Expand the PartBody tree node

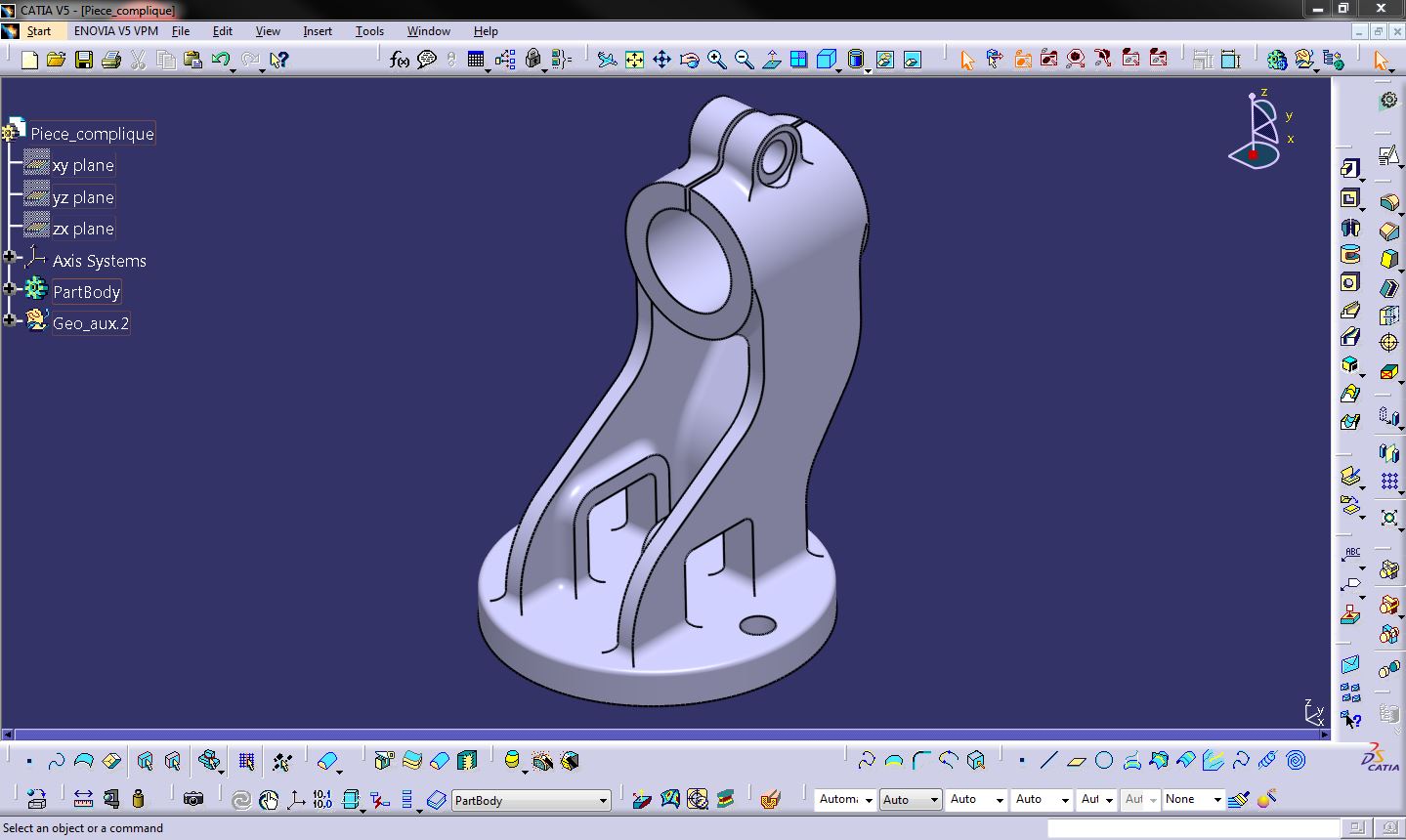(11, 289)
